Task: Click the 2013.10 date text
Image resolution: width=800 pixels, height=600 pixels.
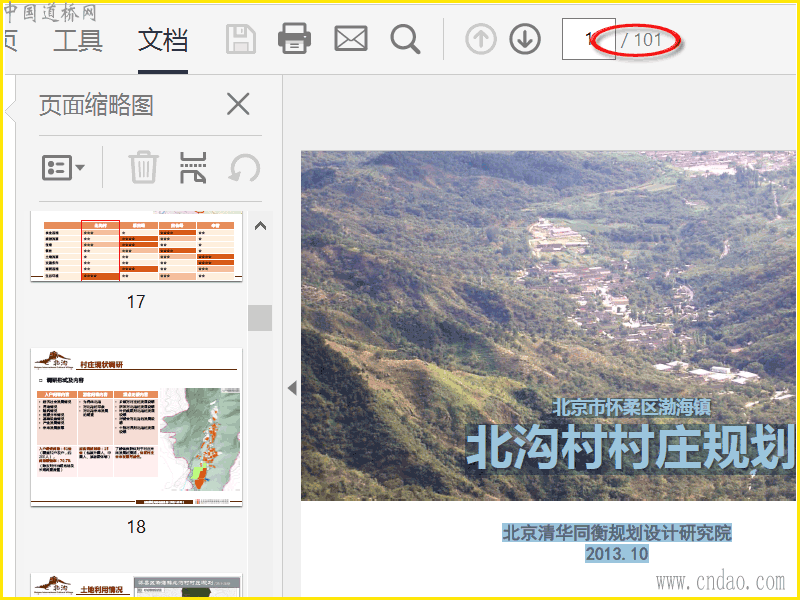Action: (617, 554)
